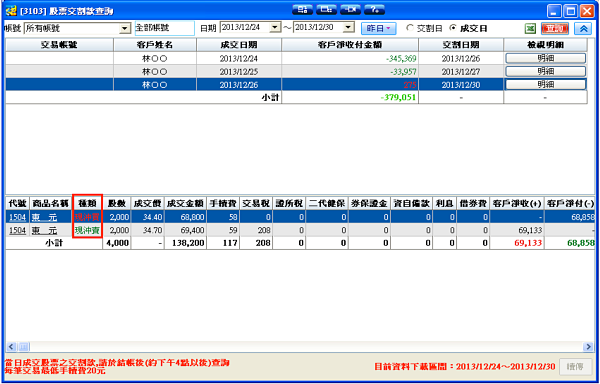This screenshot has height=384, width=600.
Task: Click the red 查詢 query button
Action: [555, 28]
